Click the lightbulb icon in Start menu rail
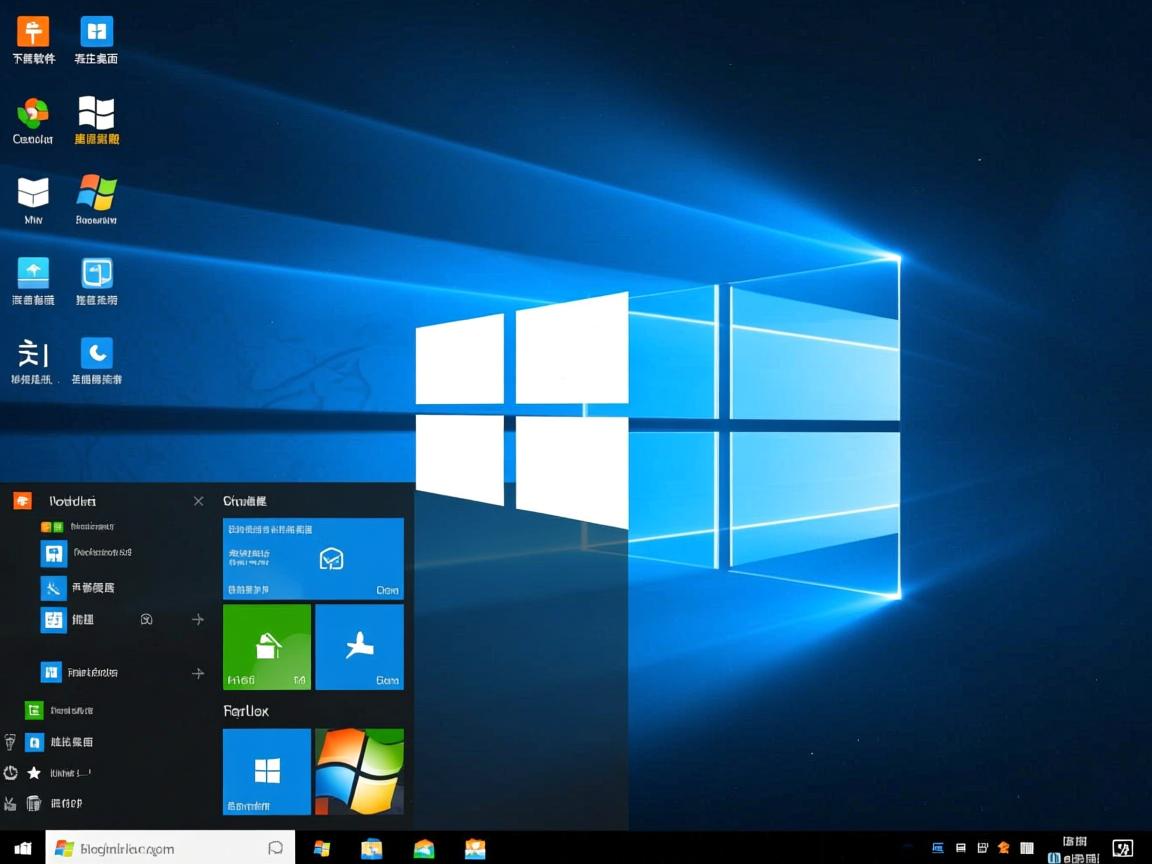This screenshot has height=864, width=1152. 11,742
